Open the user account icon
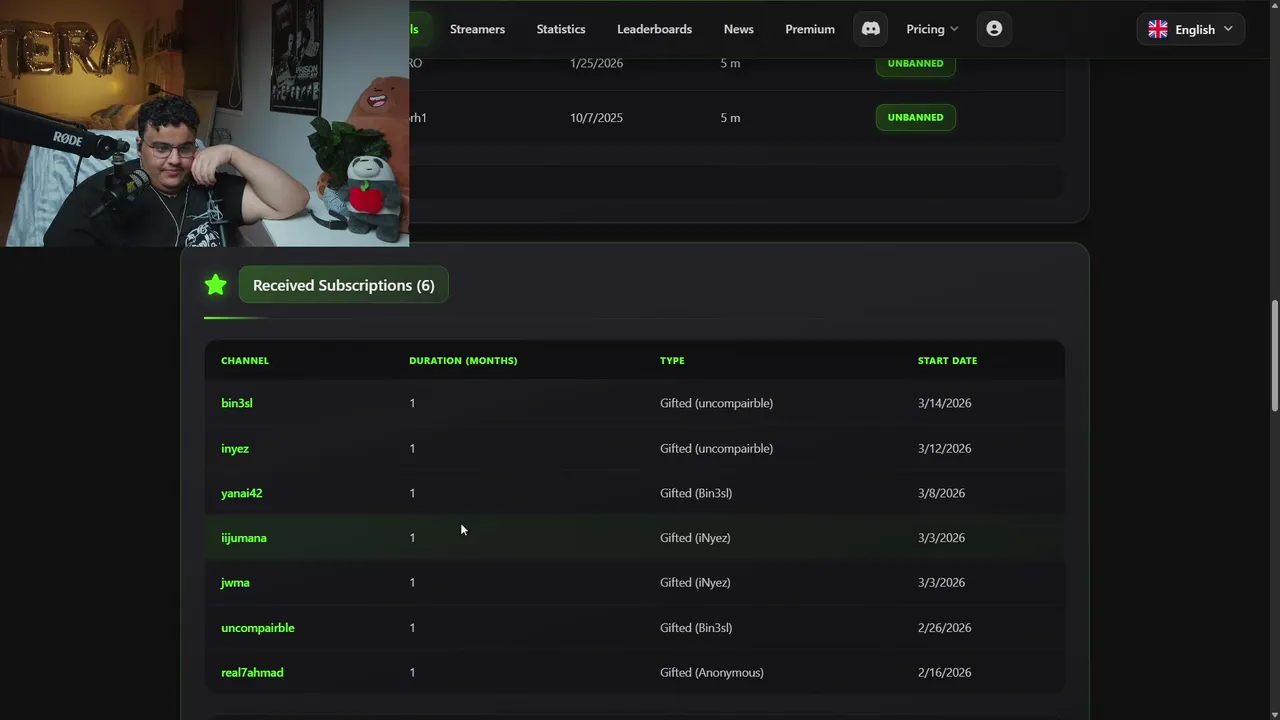1280x720 pixels. (994, 29)
